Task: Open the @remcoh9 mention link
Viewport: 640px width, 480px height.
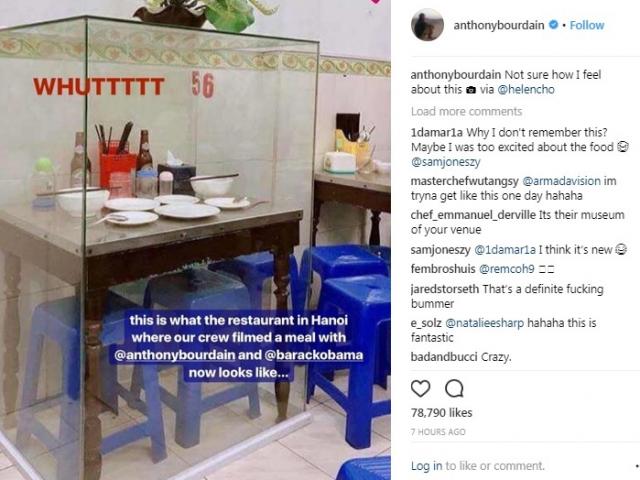Action: [x=507, y=269]
